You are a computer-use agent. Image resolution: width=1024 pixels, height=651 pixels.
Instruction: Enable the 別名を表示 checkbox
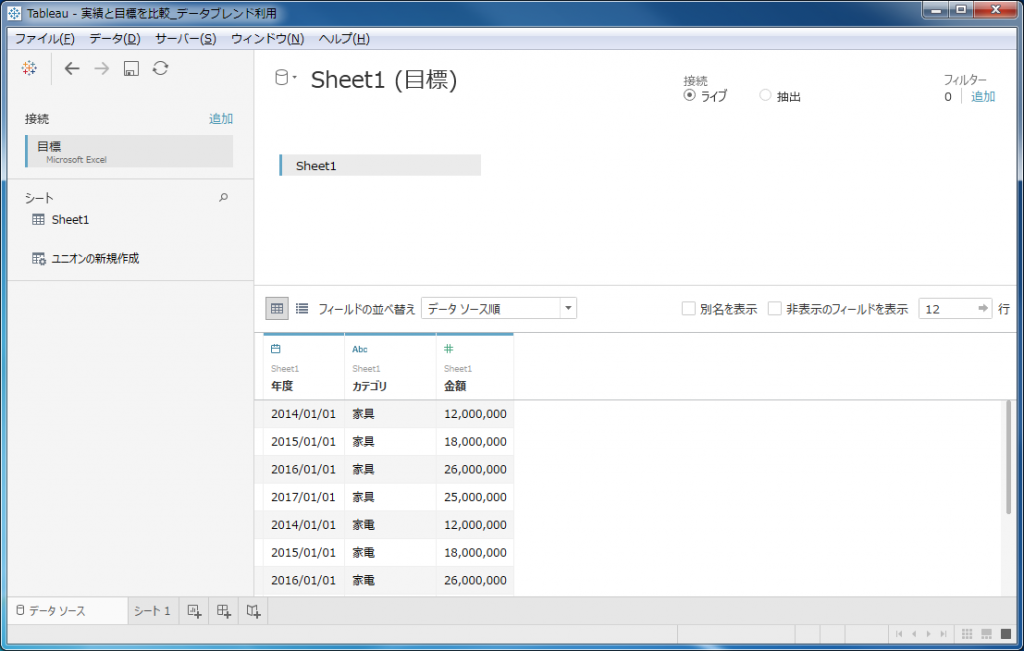tap(688, 309)
